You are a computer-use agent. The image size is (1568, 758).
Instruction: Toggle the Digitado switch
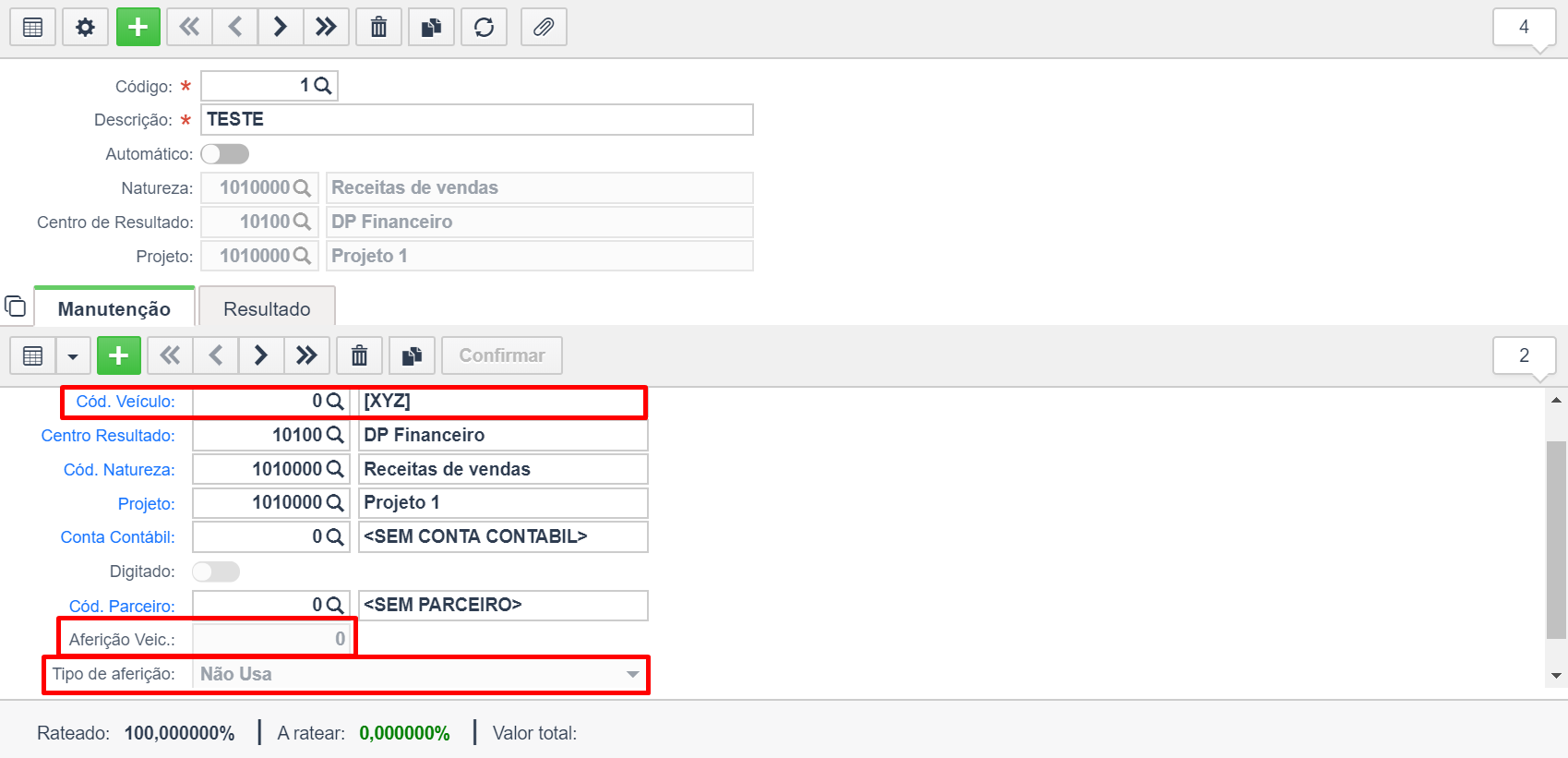[x=216, y=572]
